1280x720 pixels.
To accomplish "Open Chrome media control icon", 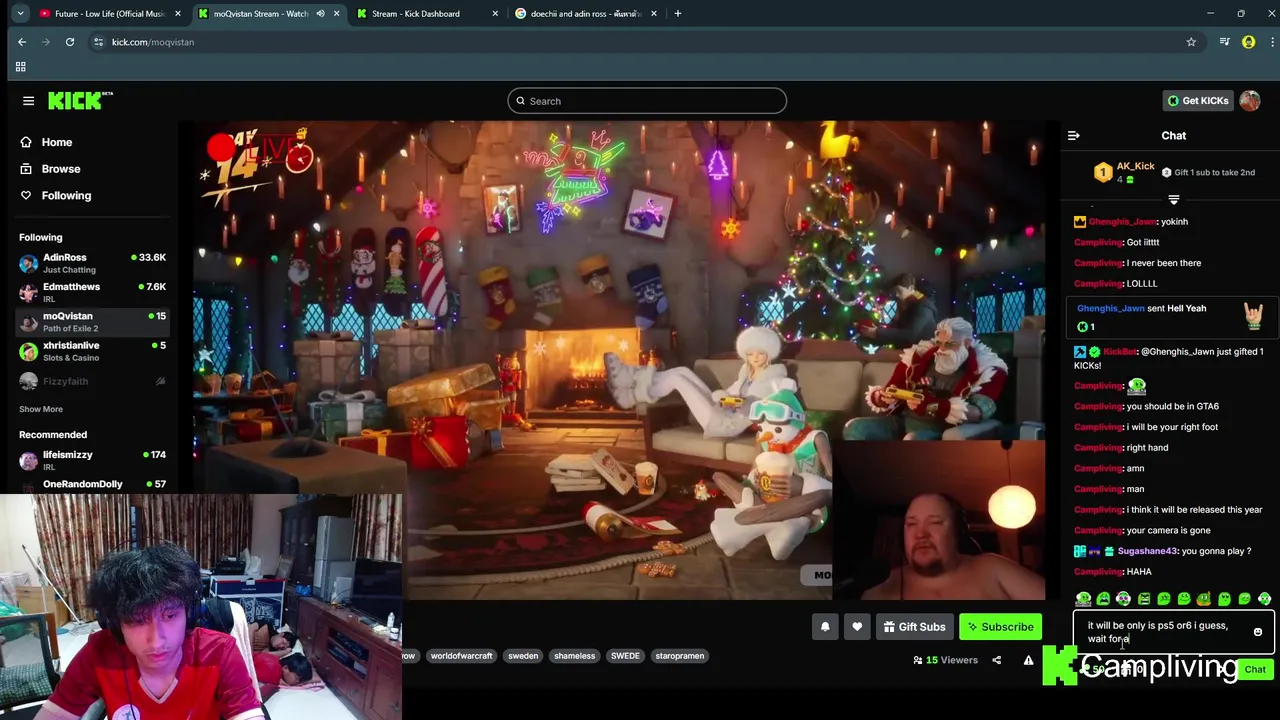I will [x=1224, y=42].
